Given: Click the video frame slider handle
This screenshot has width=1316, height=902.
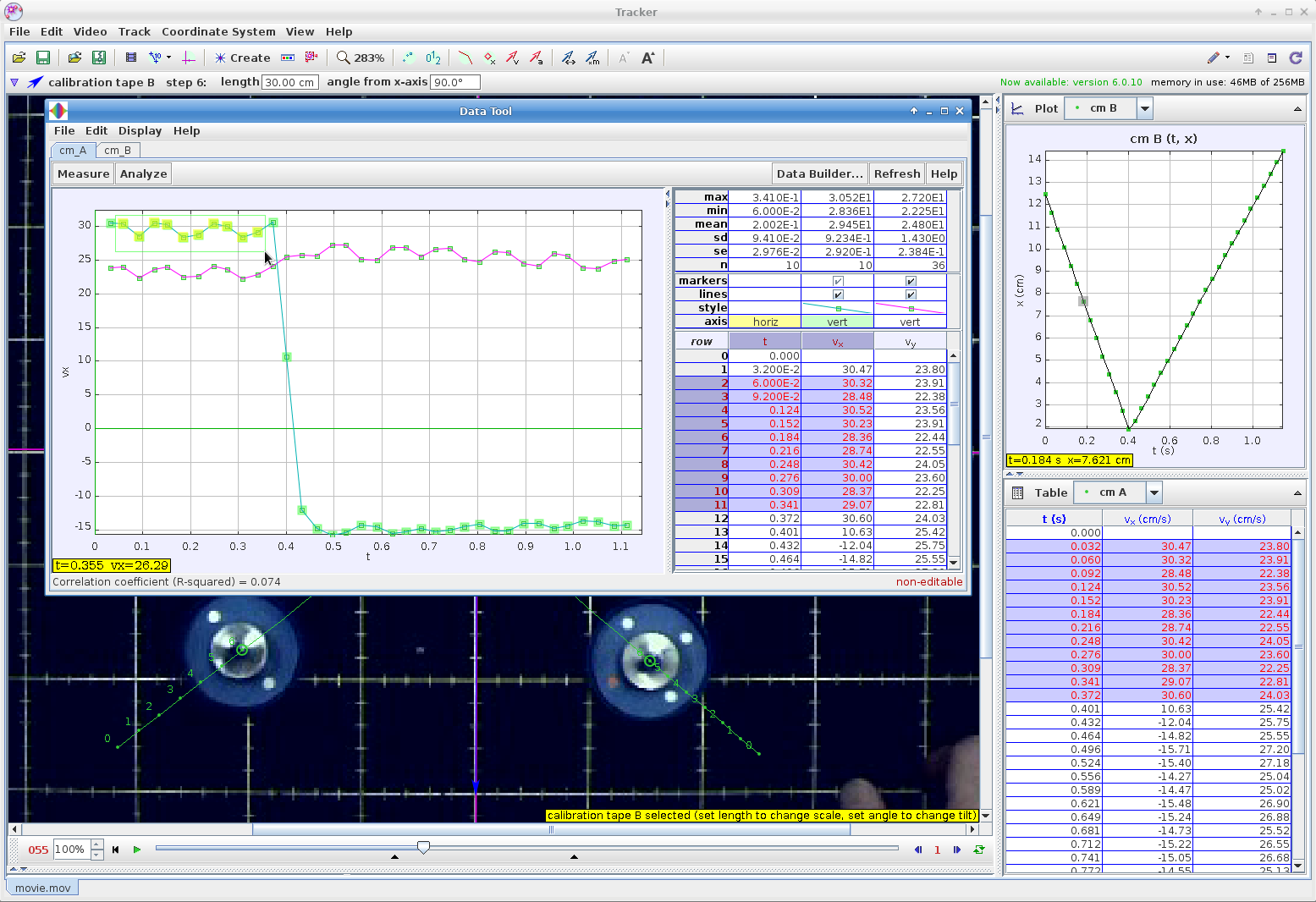Looking at the screenshot, I should (x=423, y=848).
